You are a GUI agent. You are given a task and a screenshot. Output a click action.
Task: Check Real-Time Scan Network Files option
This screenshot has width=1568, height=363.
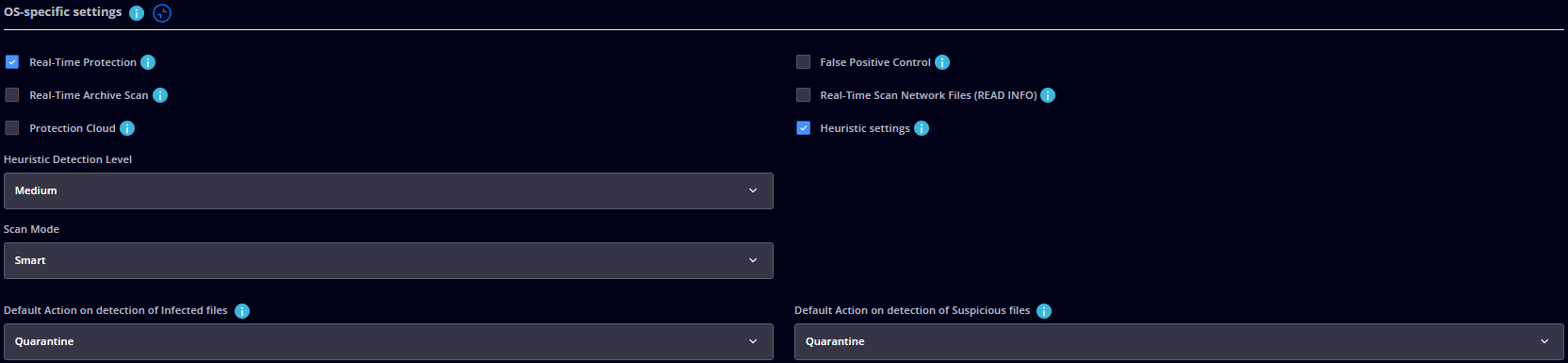pyautogui.click(x=803, y=95)
